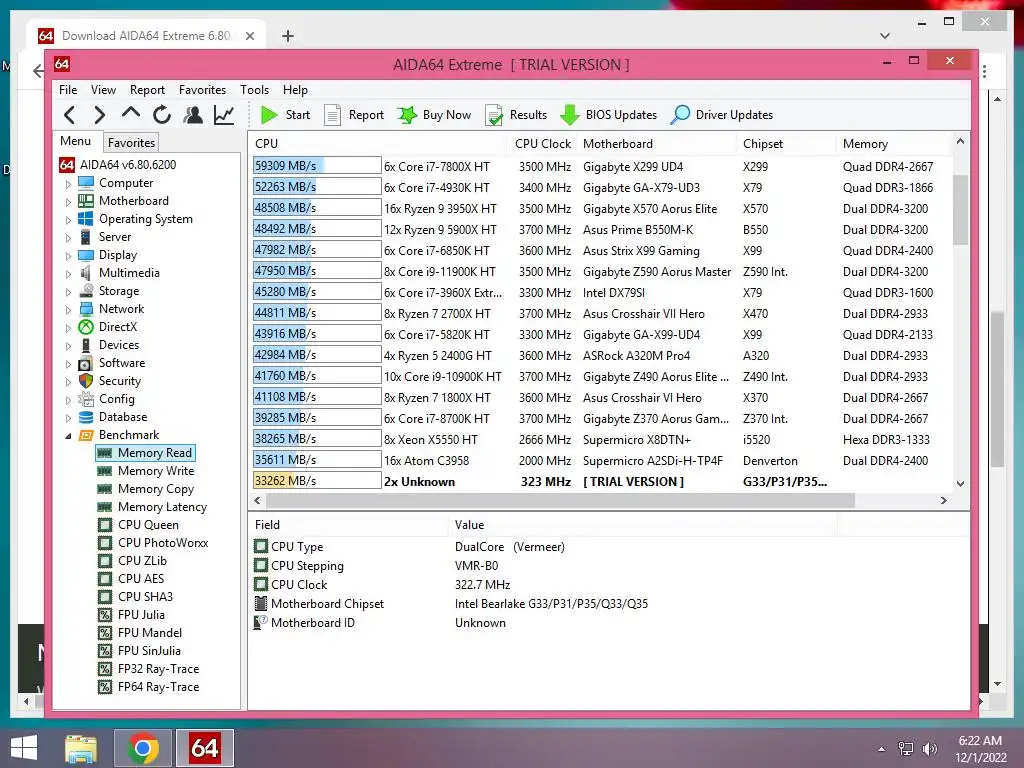Screen dimensions: 1024x768
Task: Open the Favorites menu in menu bar
Action: click(202, 89)
